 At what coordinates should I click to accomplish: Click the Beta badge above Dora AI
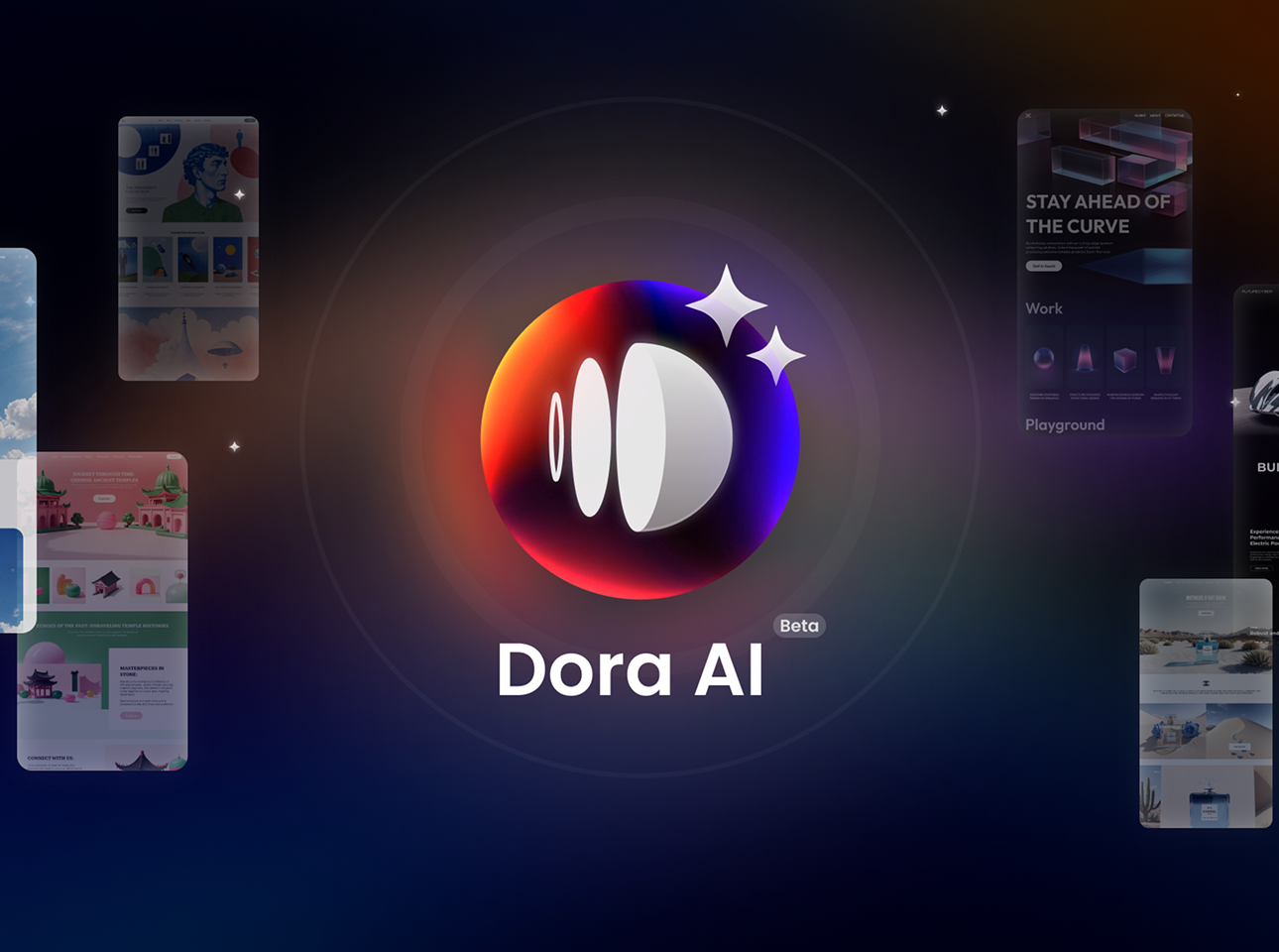(799, 626)
